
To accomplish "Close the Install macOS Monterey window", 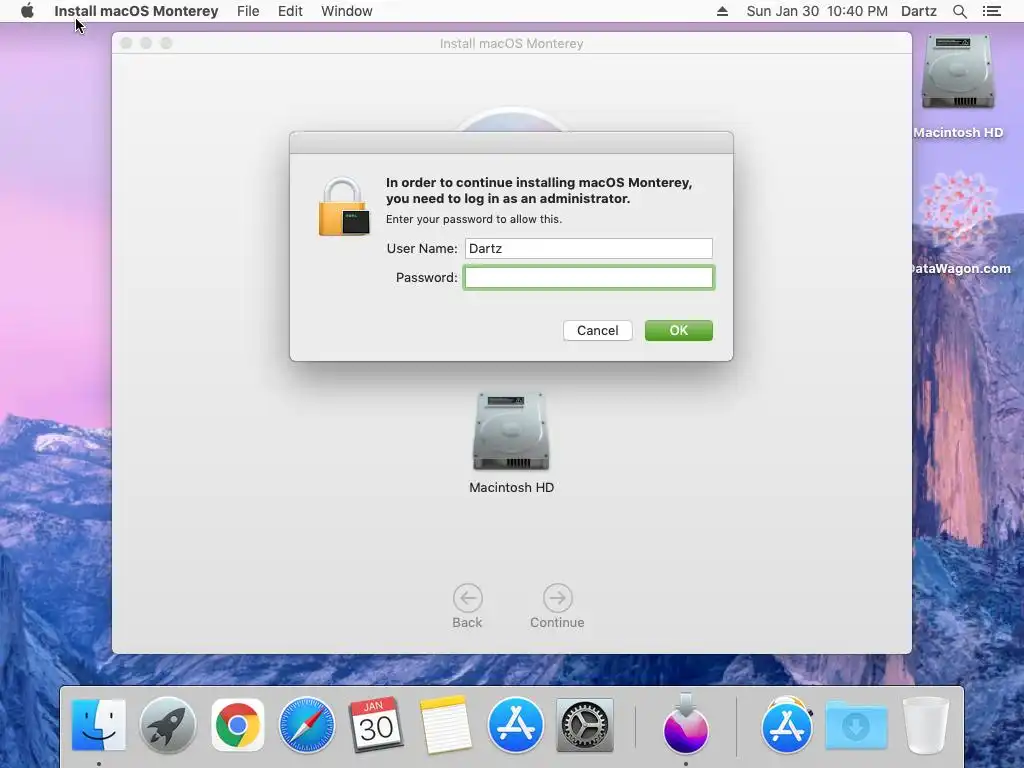I will click(127, 43).
